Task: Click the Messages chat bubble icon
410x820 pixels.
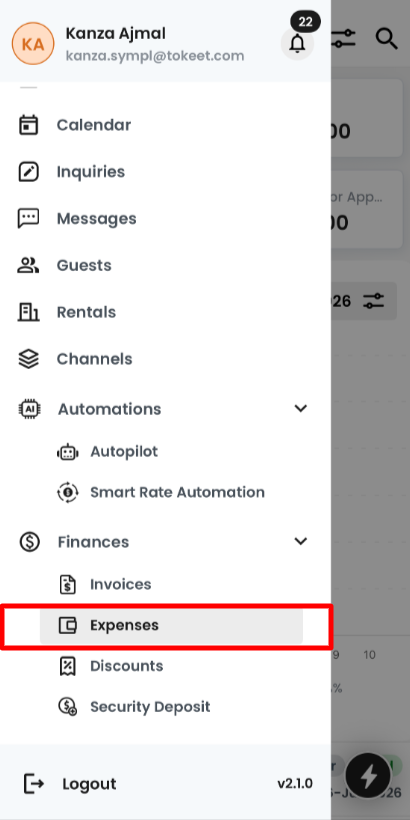Action: coord(28,219)
